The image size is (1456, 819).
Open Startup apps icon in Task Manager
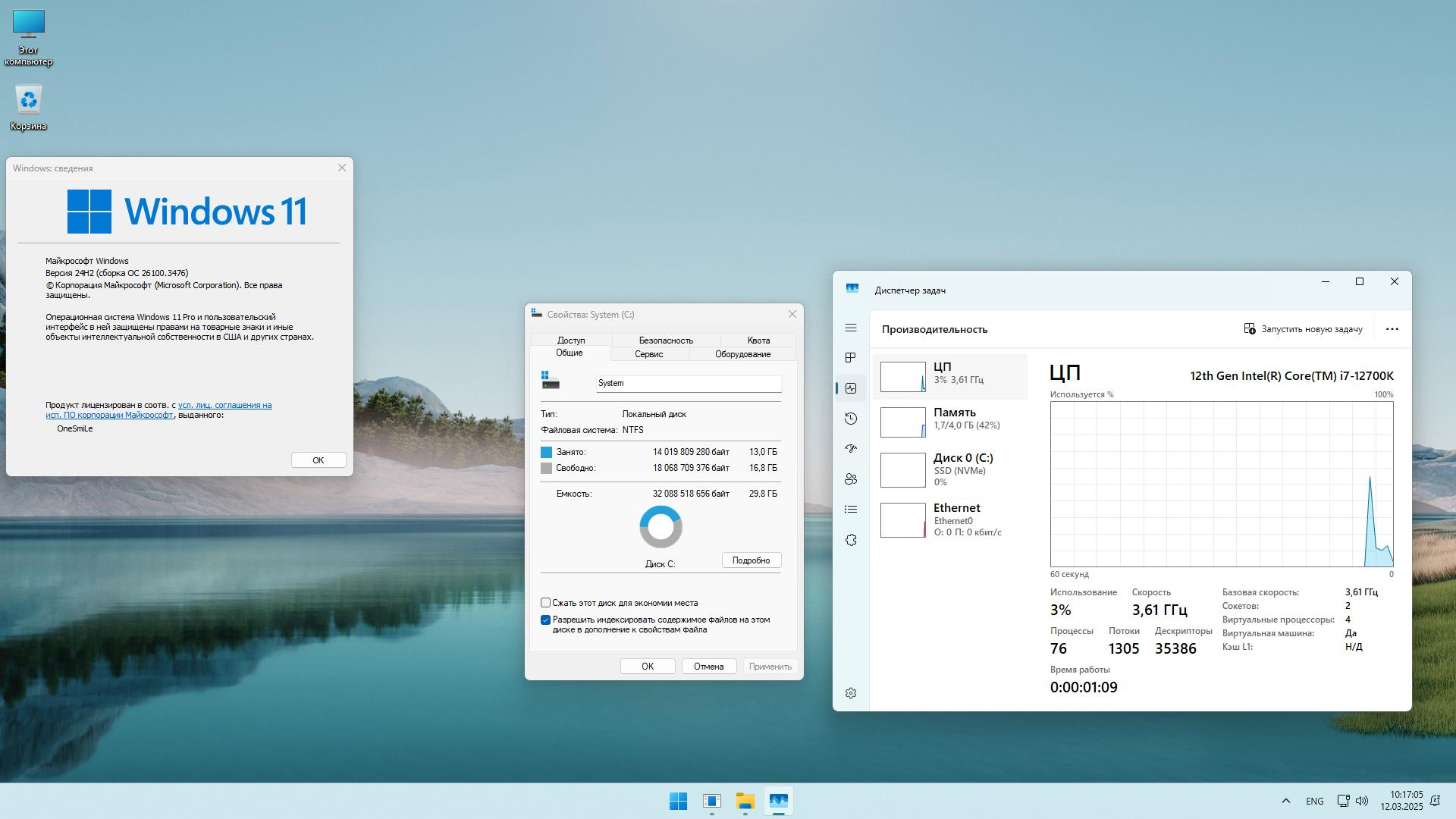851,449
